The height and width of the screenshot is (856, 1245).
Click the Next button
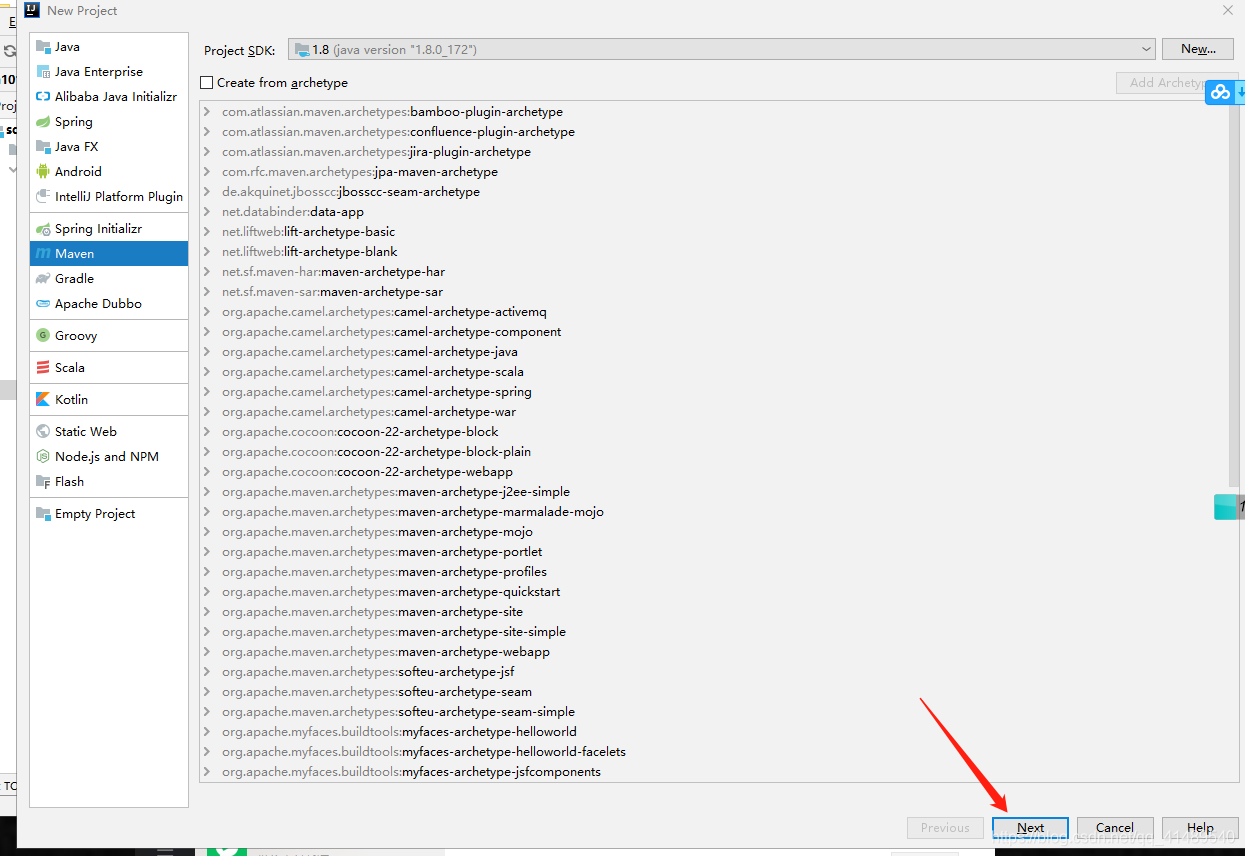click(x=1030, y=828)
